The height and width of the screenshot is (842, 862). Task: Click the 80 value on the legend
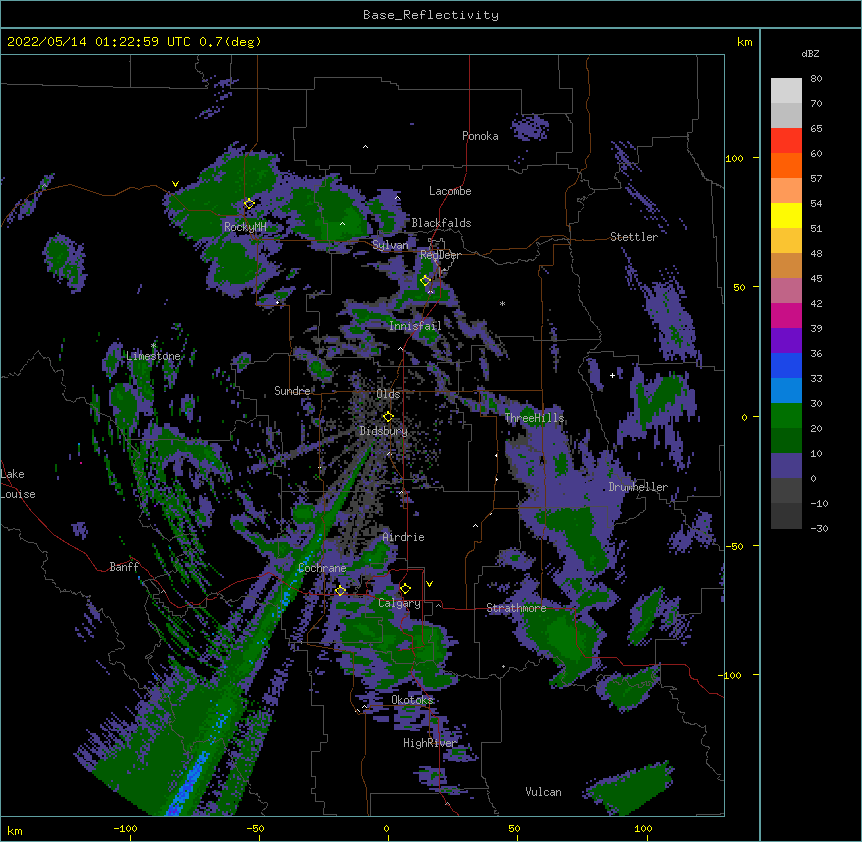click(816, 79)
